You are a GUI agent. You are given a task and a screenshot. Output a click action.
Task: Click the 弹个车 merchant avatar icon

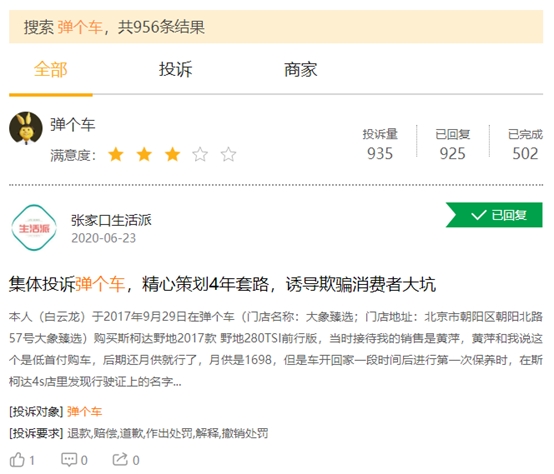[x=26, y=129]
